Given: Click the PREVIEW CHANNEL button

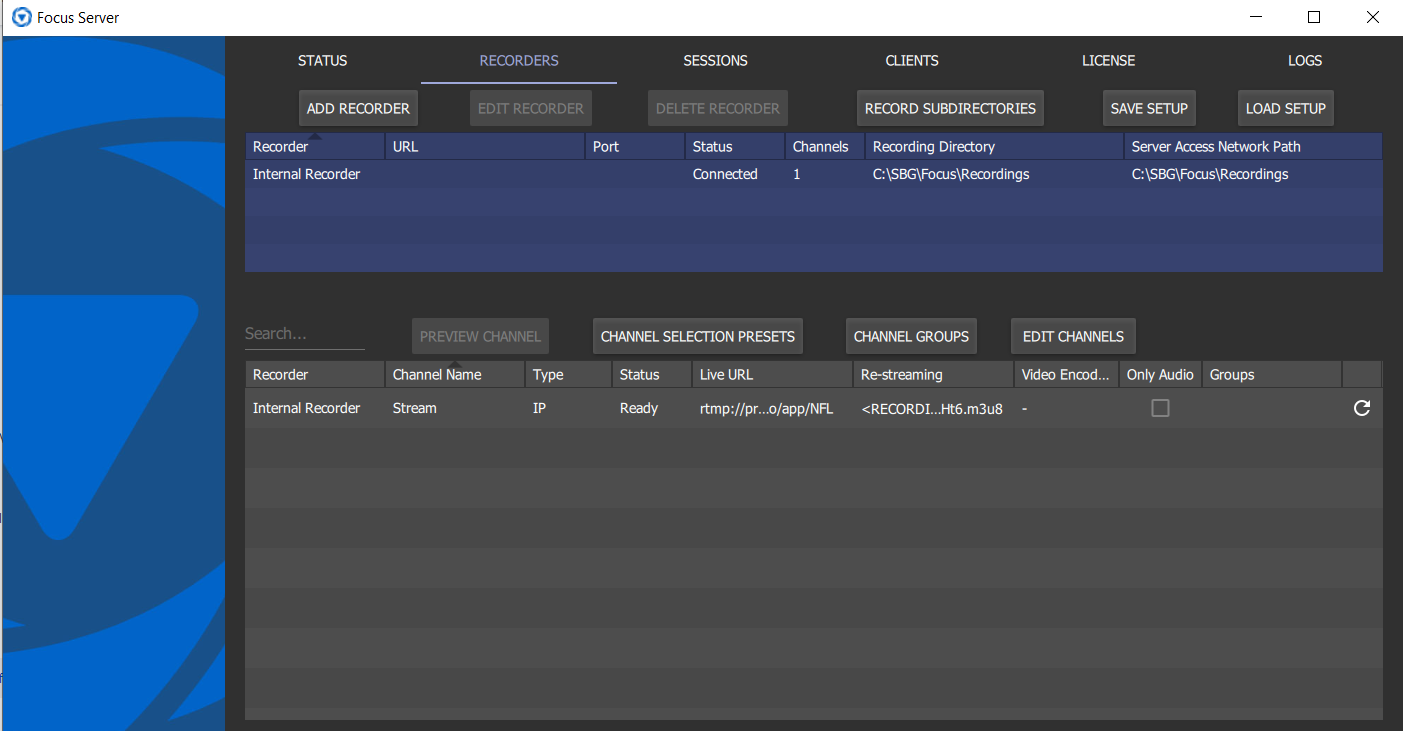Looking at the screenshot, I should pos(480,336).
